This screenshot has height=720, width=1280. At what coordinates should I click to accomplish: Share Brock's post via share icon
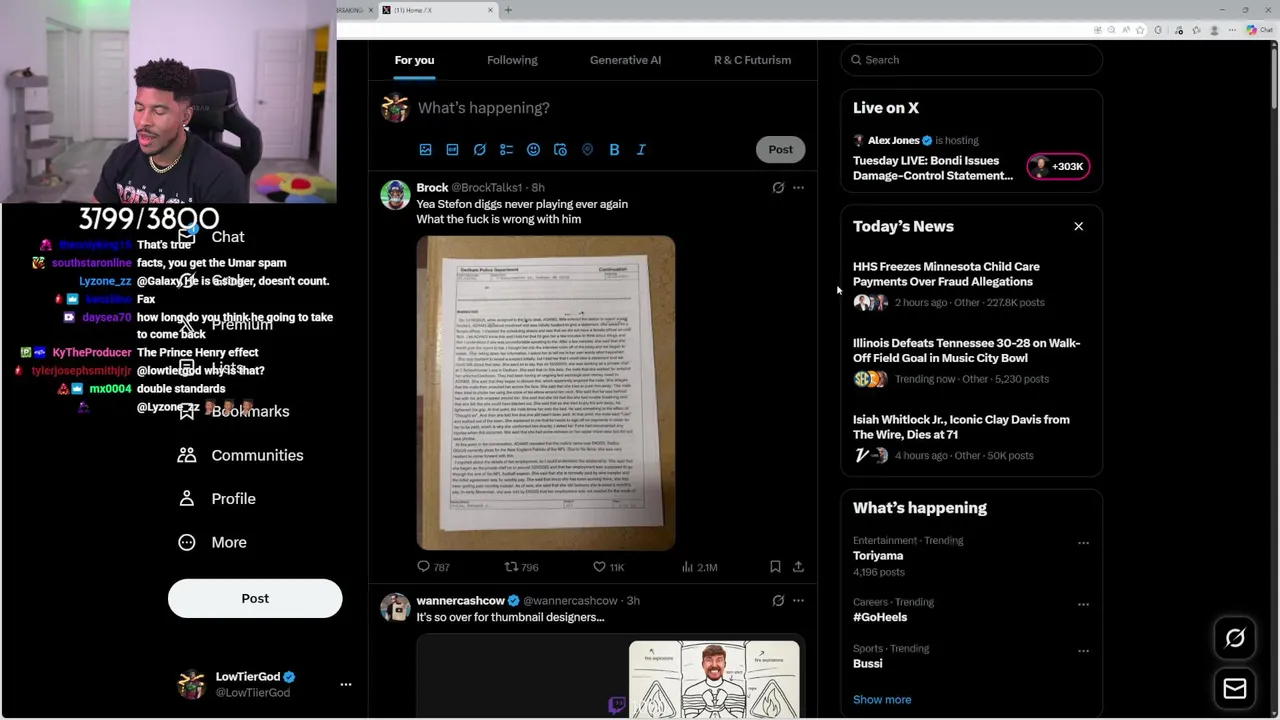click(798, 567)
